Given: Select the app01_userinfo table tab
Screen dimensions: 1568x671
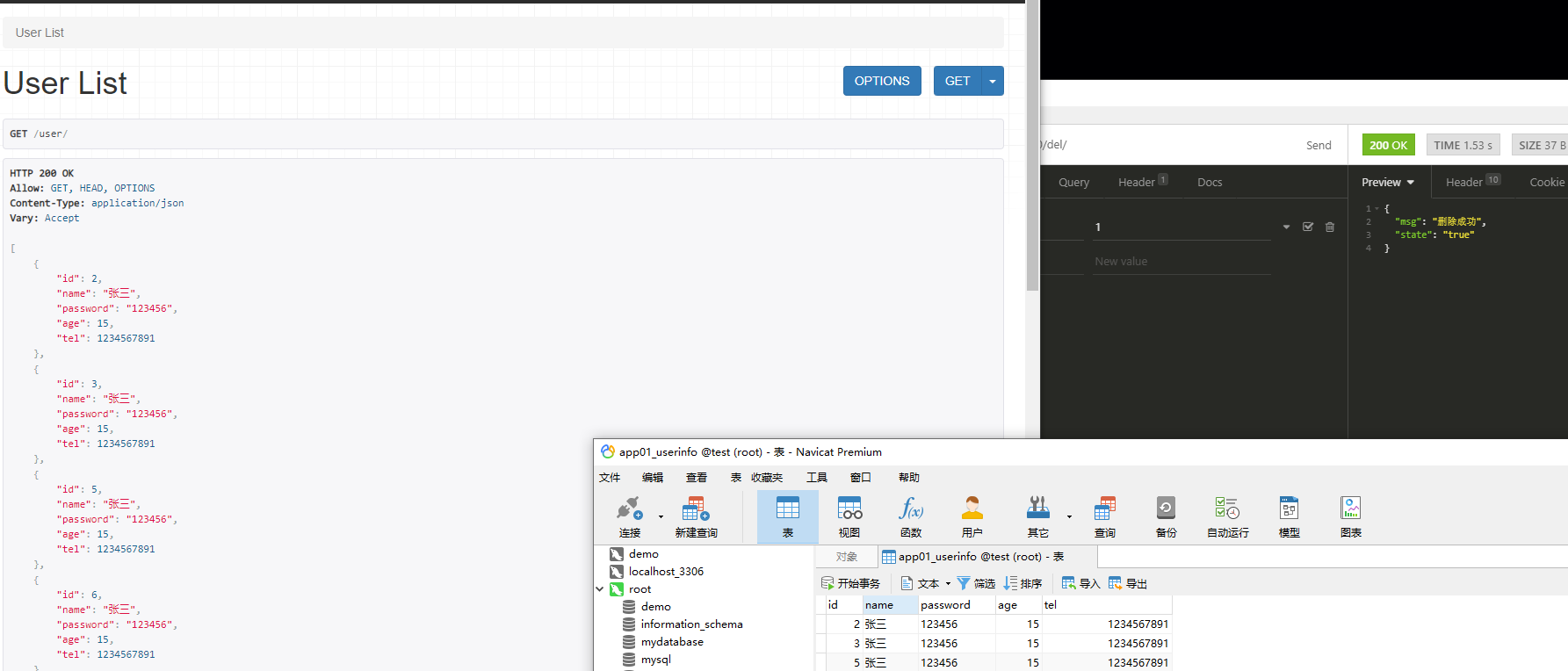Looking at the screenshot, I should (987, 557).
